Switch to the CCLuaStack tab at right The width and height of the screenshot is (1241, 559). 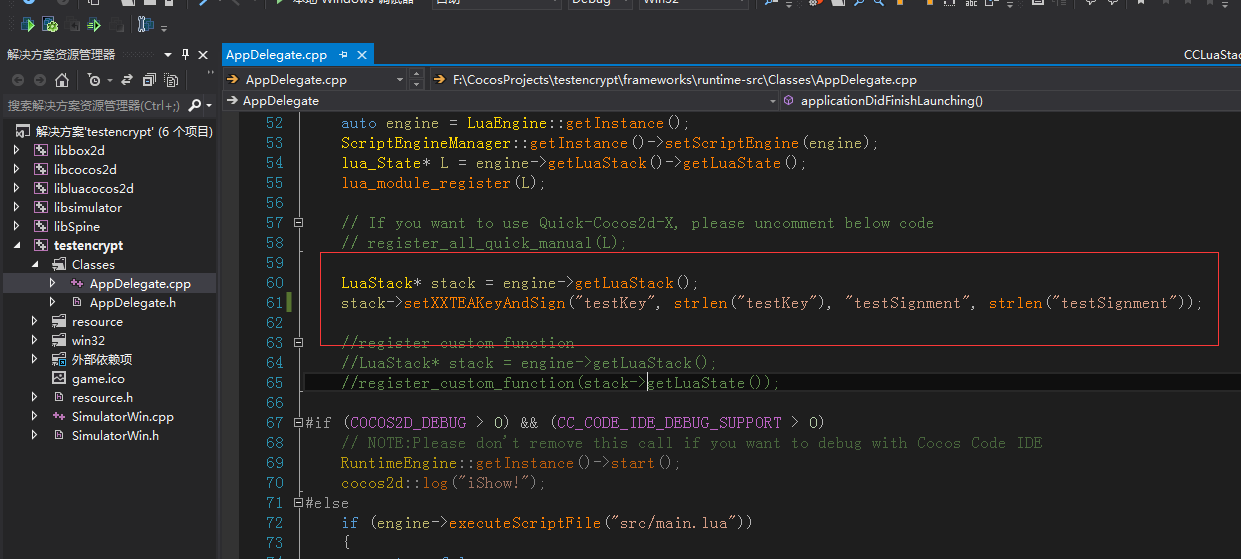(x=1211, y=54)
